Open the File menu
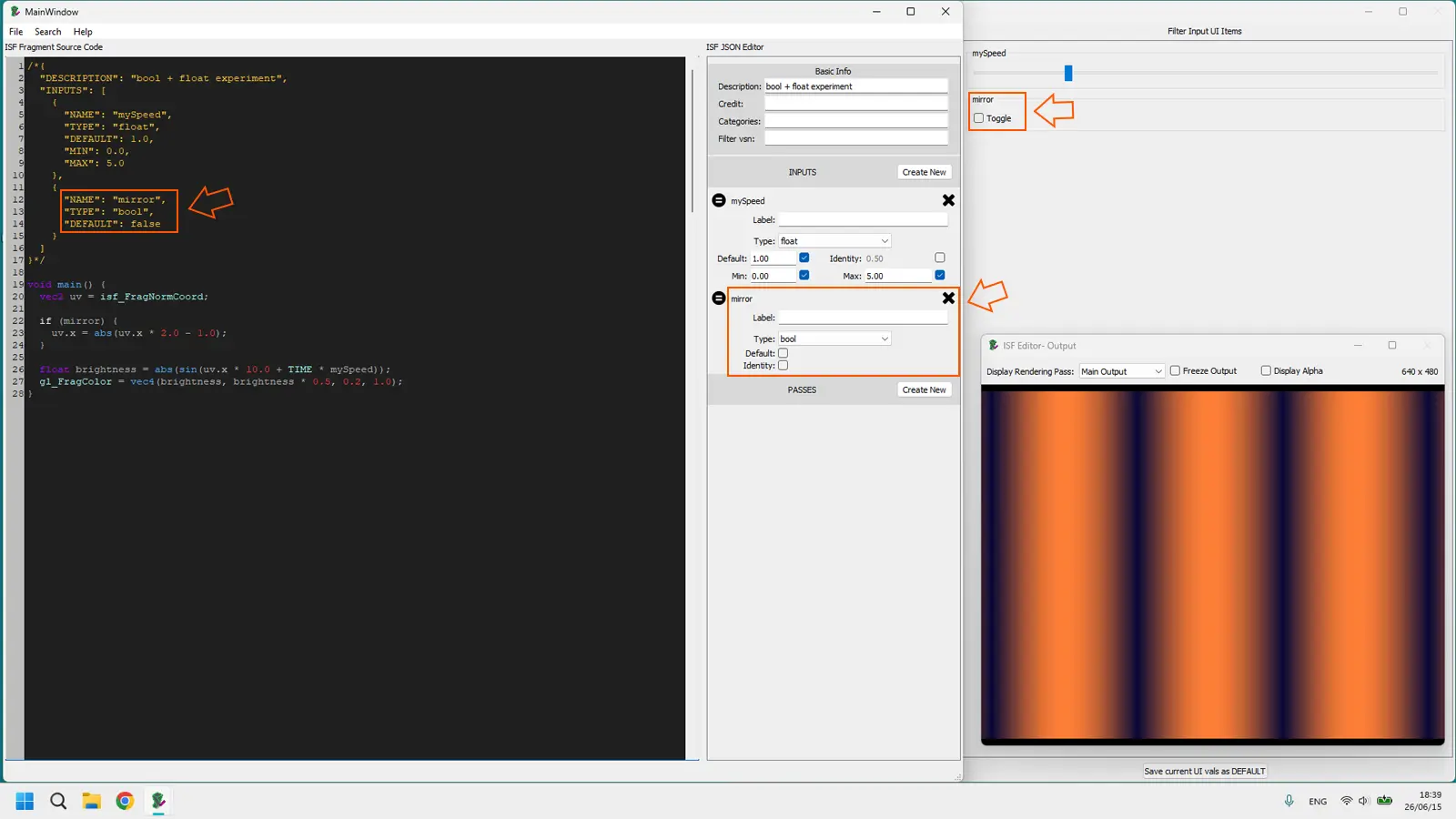Image resolution: width=1456 pixels, height=819 pixels. click(x=15, y=32)
